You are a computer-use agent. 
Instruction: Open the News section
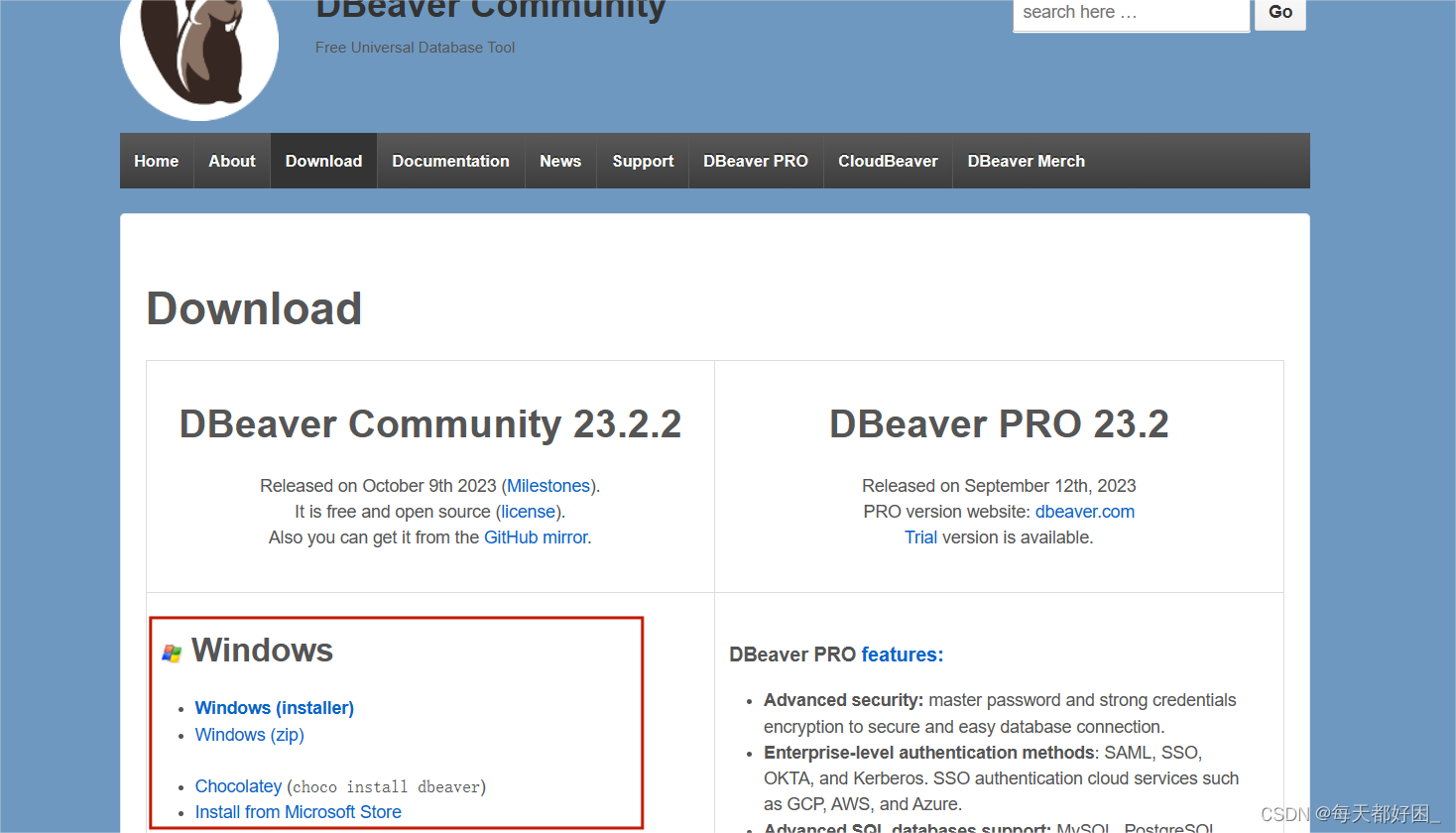point(559,160)
